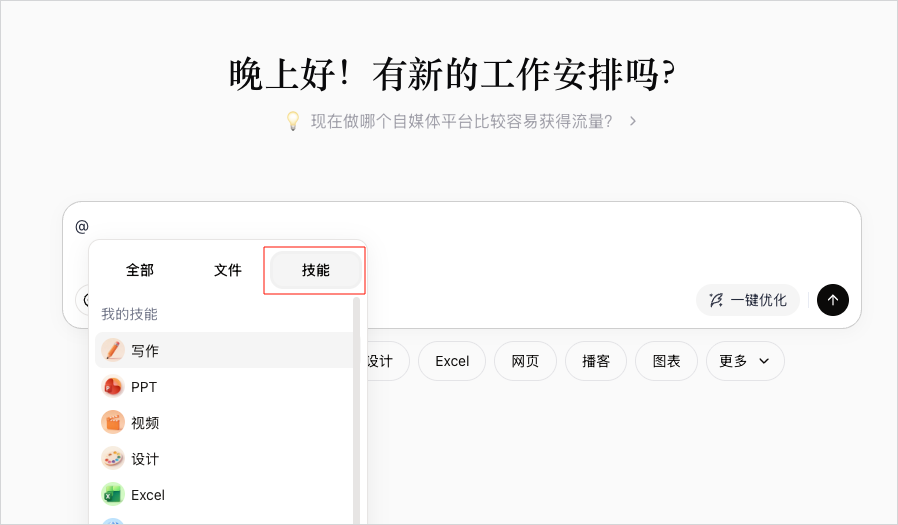The width and height of the screenshot is (898, 525).
Task: Click the PPT skill icon
Action: pyautogui.click(x=113, y=386)
